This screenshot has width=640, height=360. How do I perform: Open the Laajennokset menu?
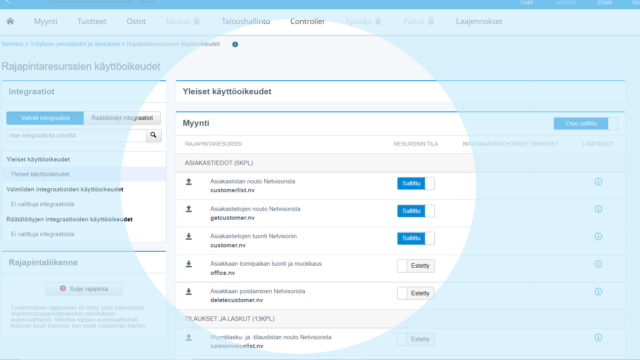click(x=479, y=21)
